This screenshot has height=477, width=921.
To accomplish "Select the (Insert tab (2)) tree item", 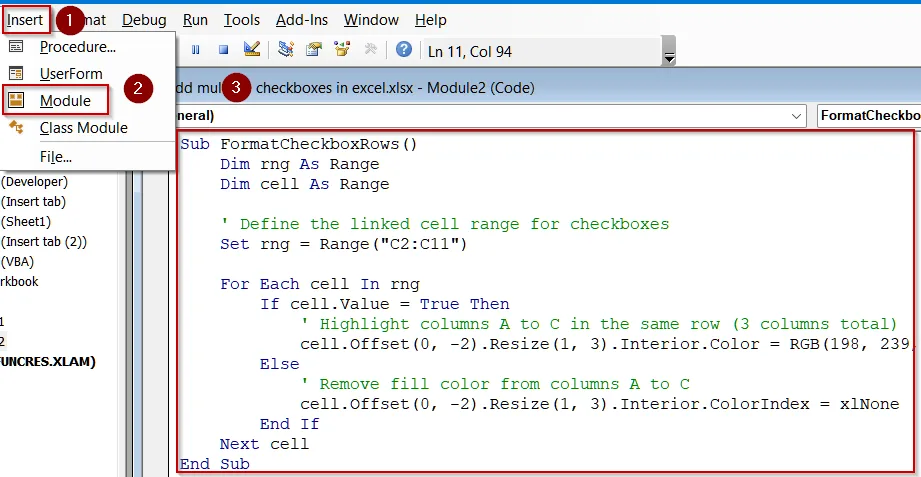I will (43, 242).
